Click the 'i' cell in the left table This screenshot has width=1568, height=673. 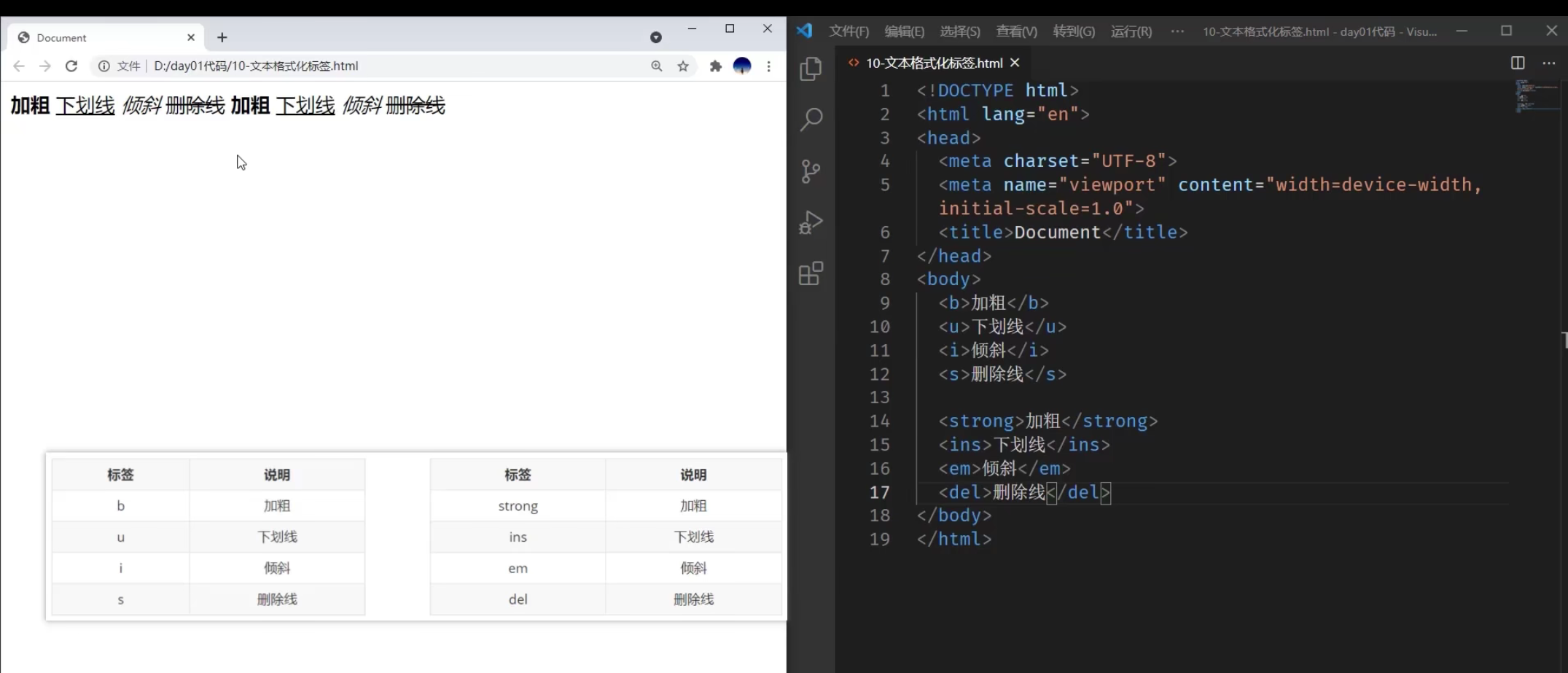pyautogui.click(x=121, y=568)
